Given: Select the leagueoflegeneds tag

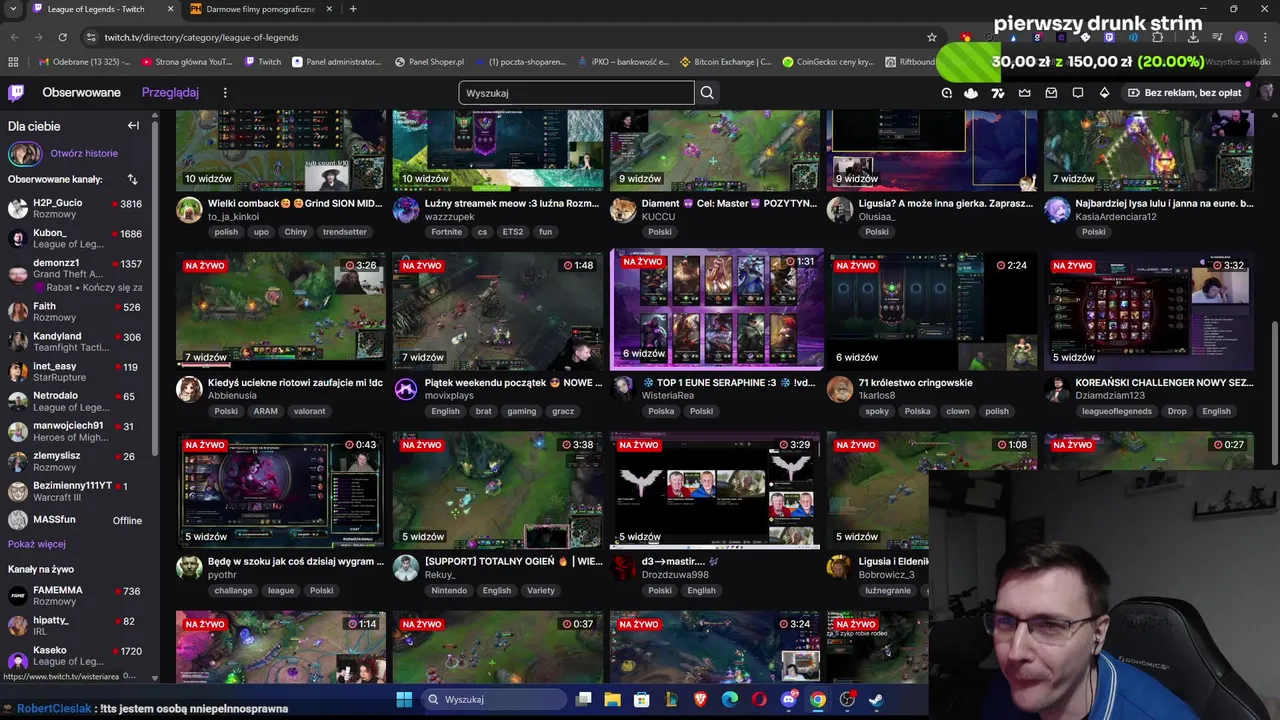Looking at the screenshot, I should [1117, 411].
